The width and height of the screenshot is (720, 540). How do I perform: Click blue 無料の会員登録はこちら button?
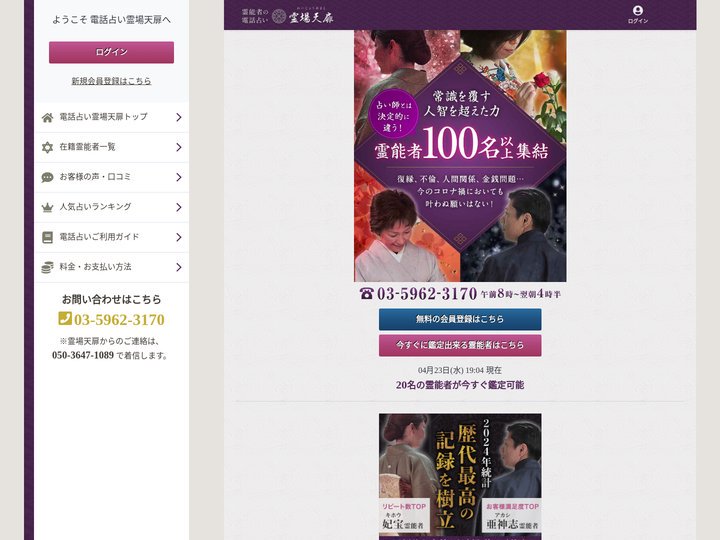coord(460,319)
